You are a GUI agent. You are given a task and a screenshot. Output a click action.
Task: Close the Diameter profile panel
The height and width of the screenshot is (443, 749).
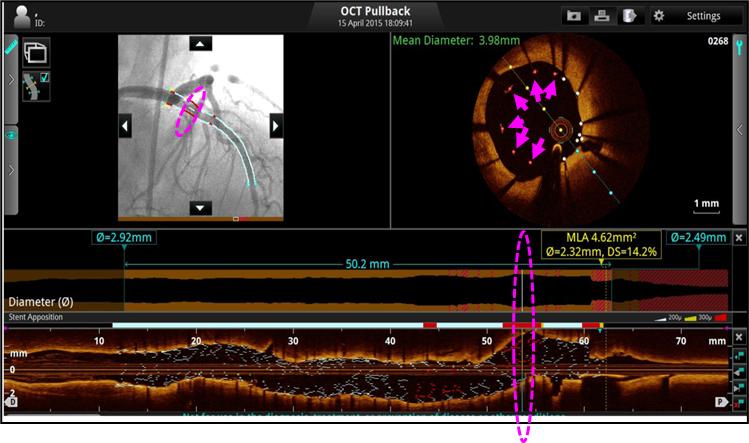point(738,238)
